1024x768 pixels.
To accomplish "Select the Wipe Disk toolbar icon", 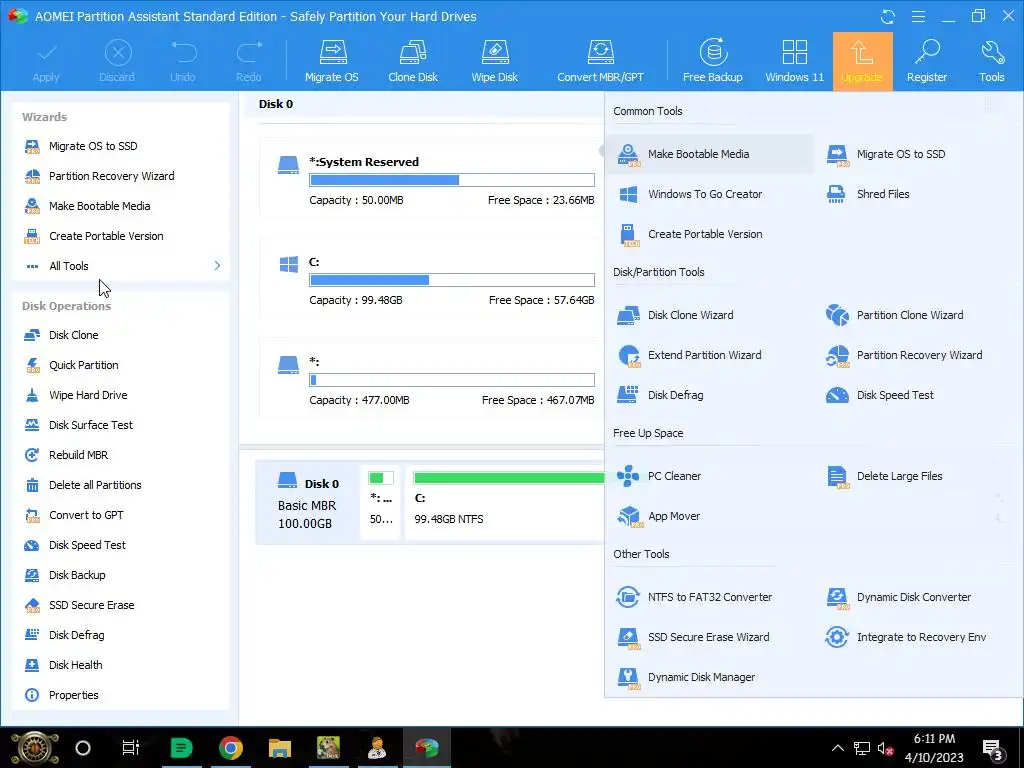I will (494, 61).
